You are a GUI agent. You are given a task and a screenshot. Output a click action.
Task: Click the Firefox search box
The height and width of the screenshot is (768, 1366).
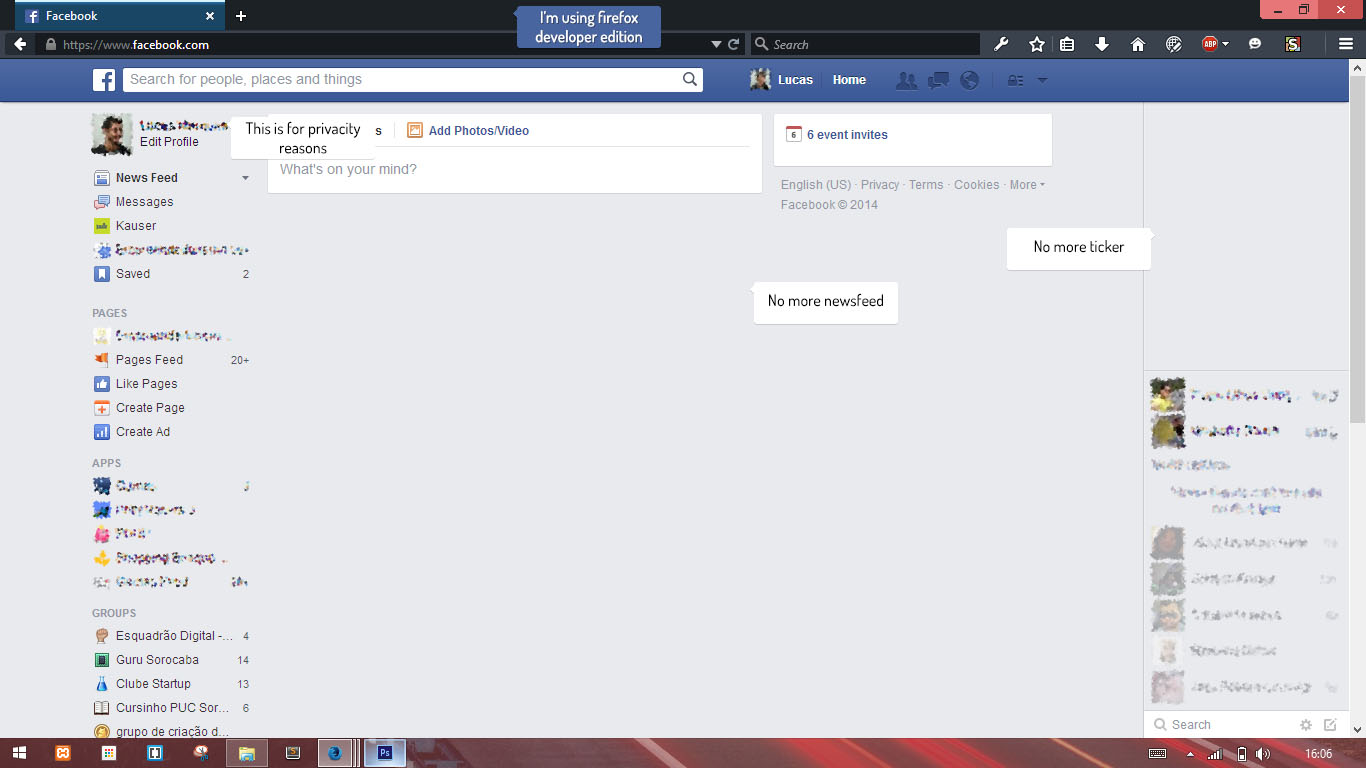[865, 44]
